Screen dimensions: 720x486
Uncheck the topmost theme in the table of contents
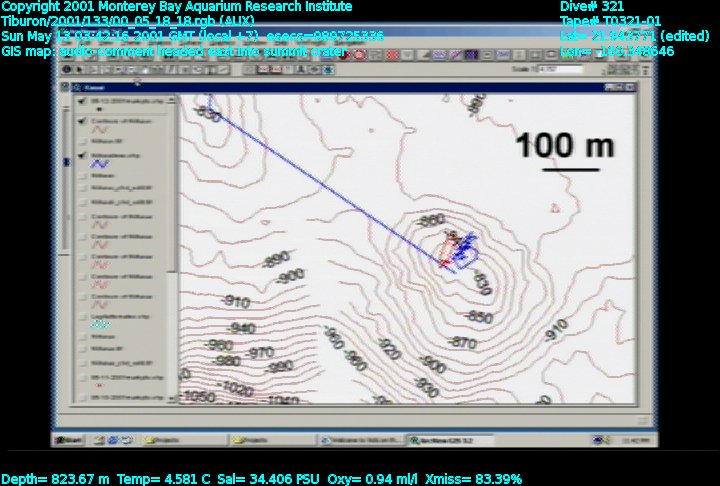[x=82, y=101]
